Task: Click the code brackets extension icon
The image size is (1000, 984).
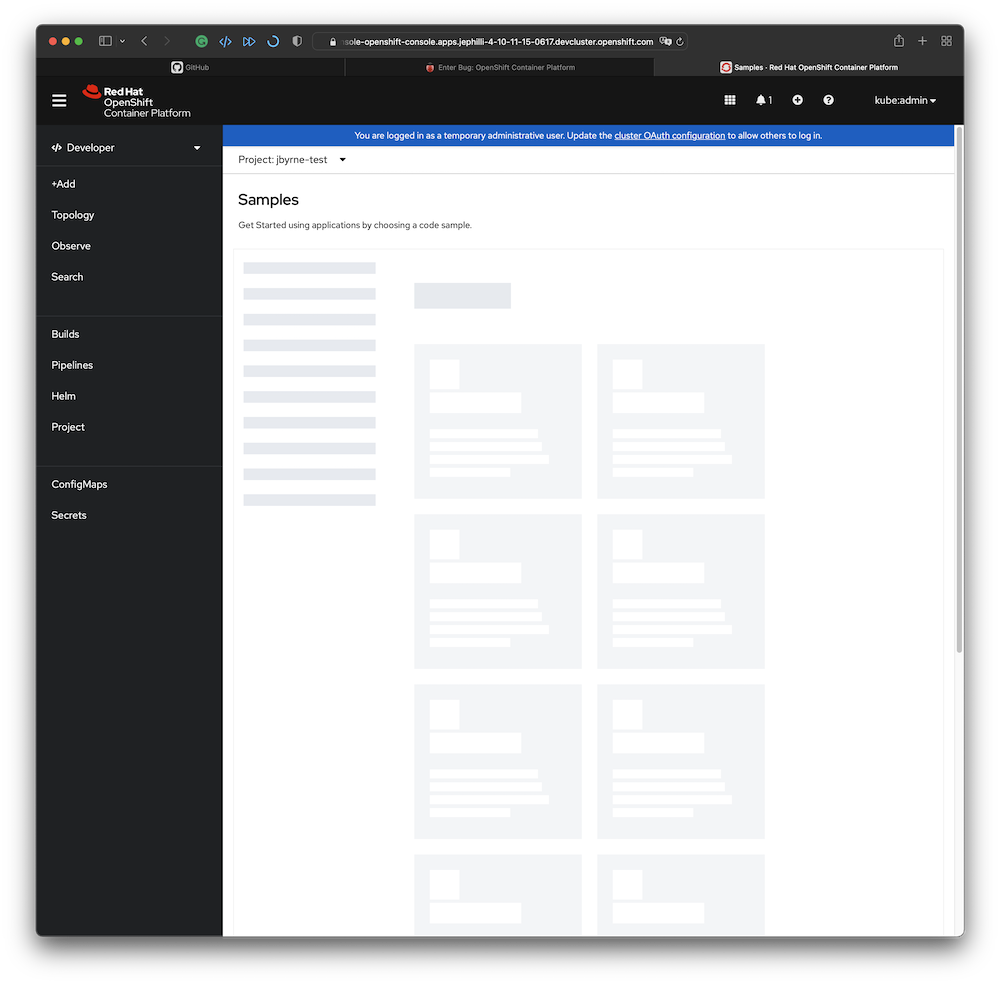Action: [225, 41]
